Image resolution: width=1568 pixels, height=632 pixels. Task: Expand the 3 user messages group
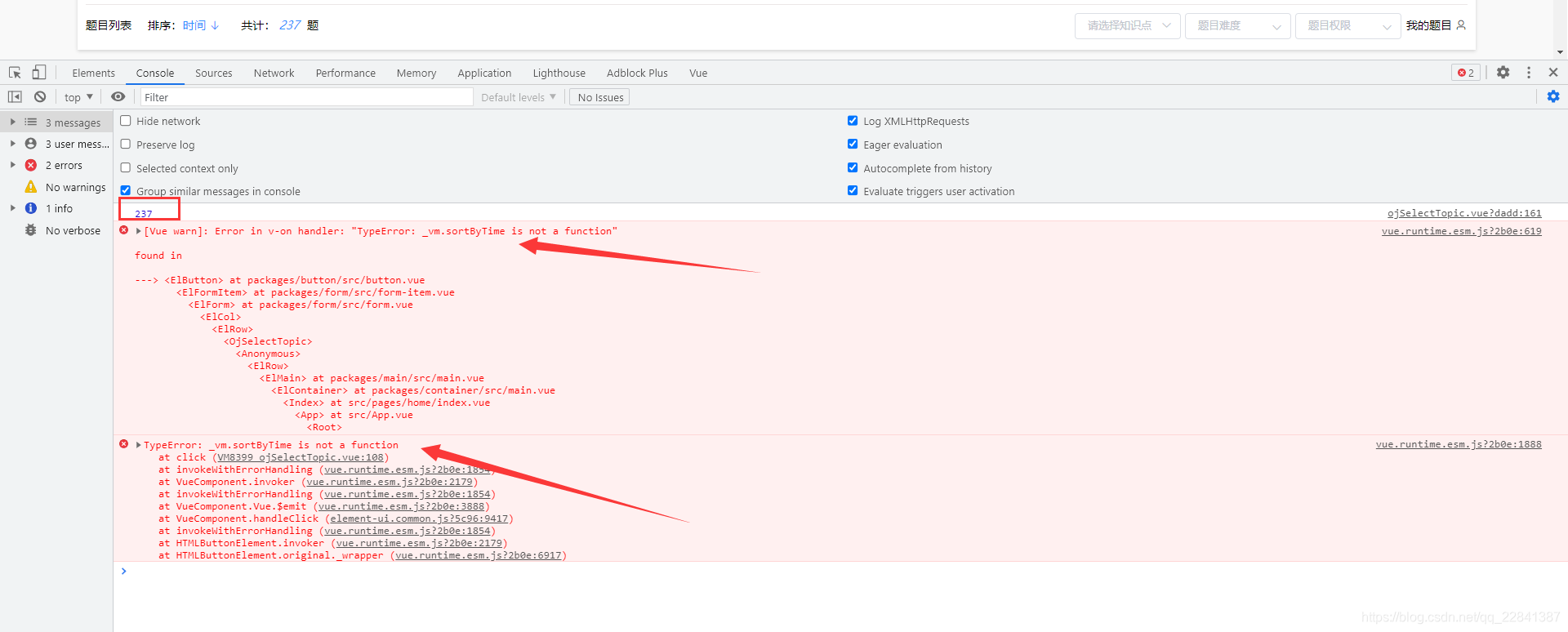tap(12, 143)
